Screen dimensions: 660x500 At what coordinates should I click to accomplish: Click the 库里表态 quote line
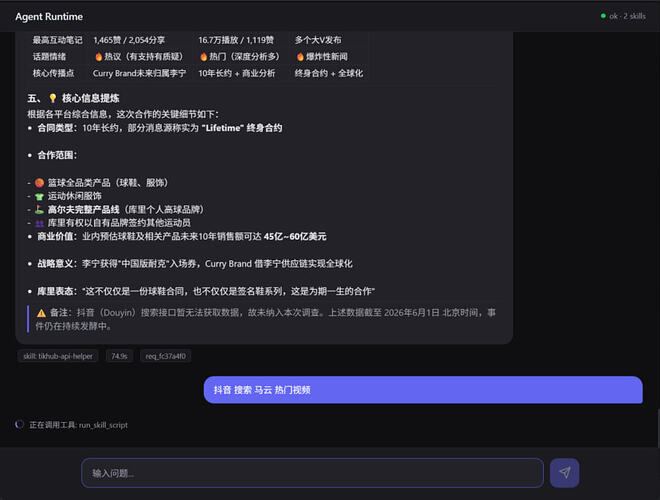pos(206,291)
